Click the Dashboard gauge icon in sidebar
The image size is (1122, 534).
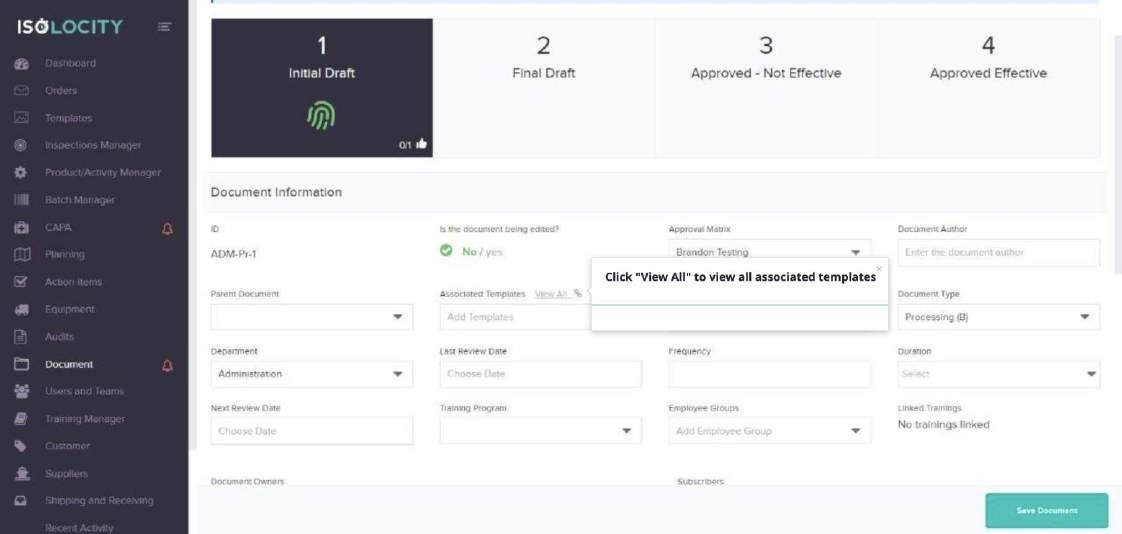tap(21, 64)
